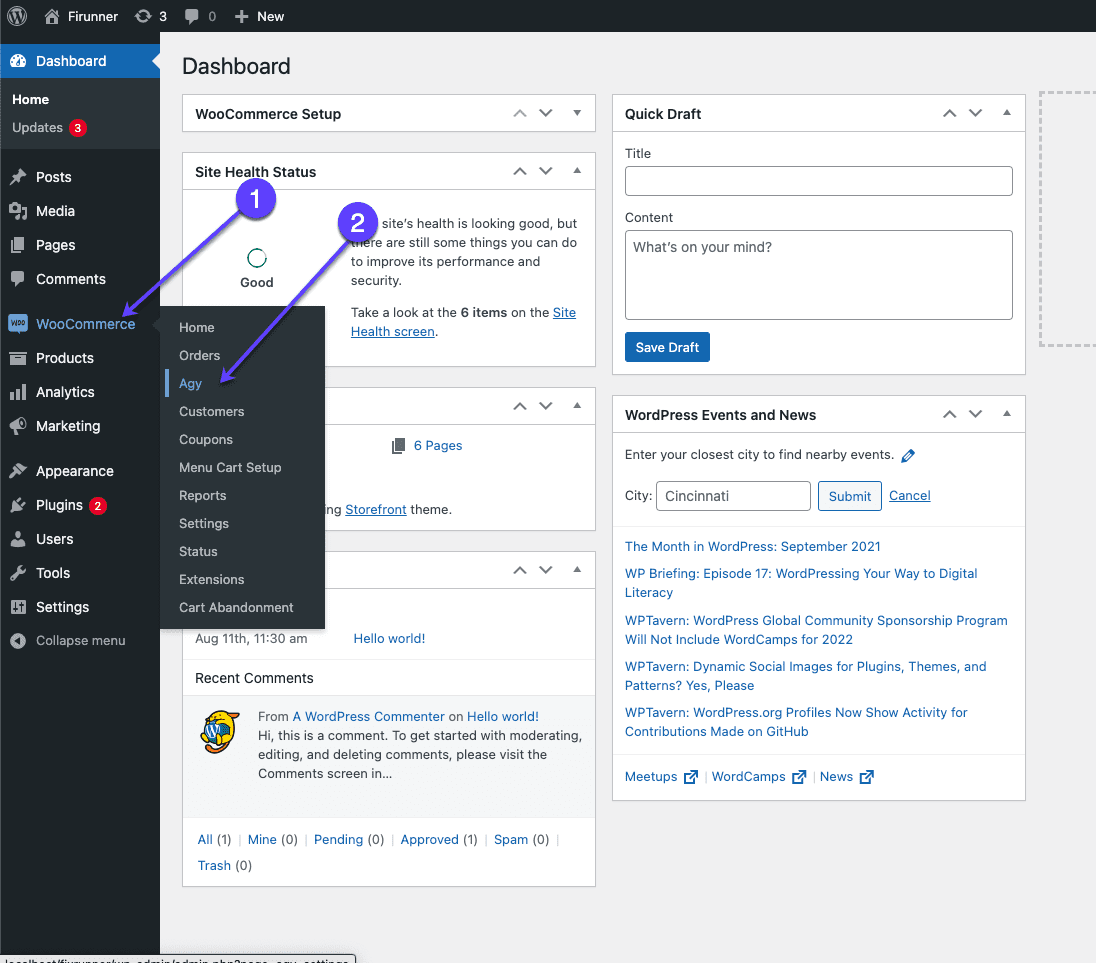Click the Appearance paintbrush icon

click(18, 471)
